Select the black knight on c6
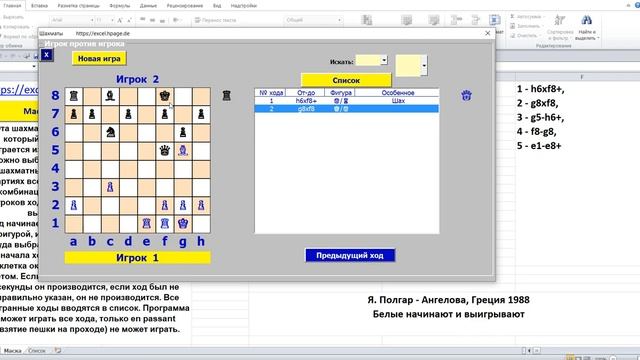This screenshot has height=360, width=640. pos(110,132)
